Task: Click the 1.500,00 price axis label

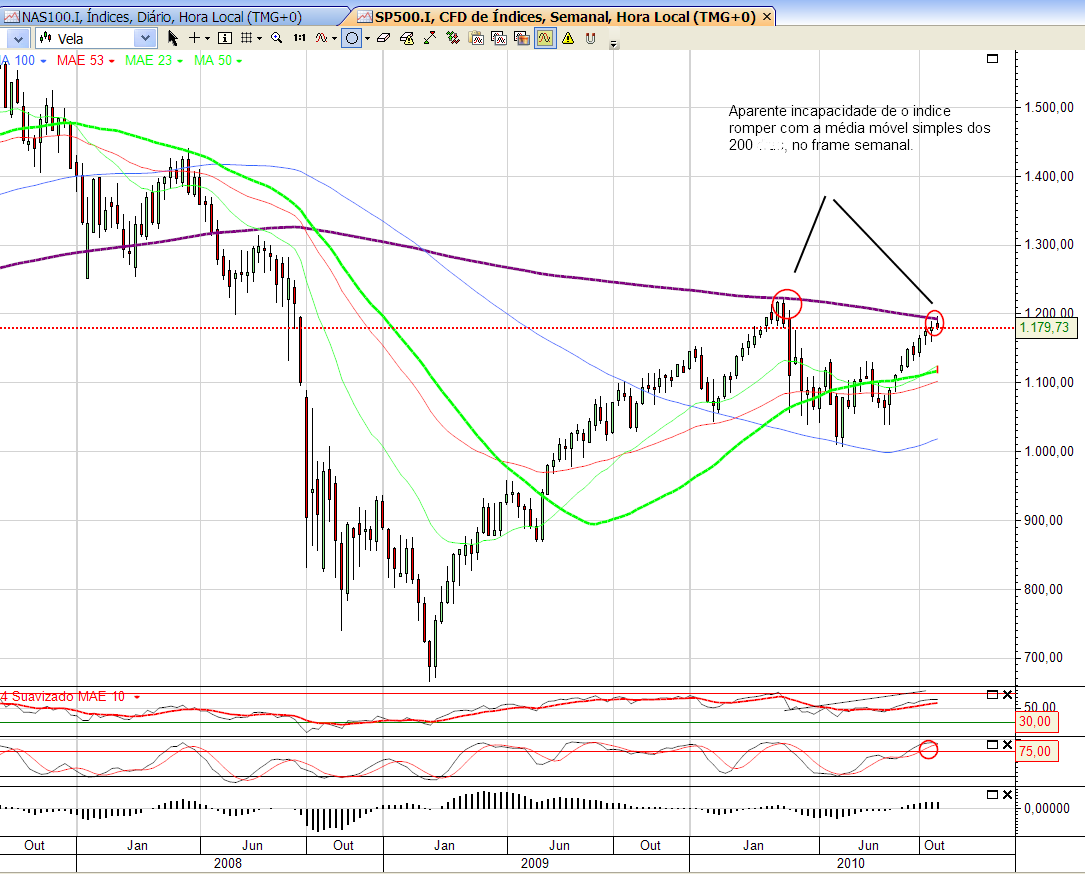Action: tap(1048, 107)
